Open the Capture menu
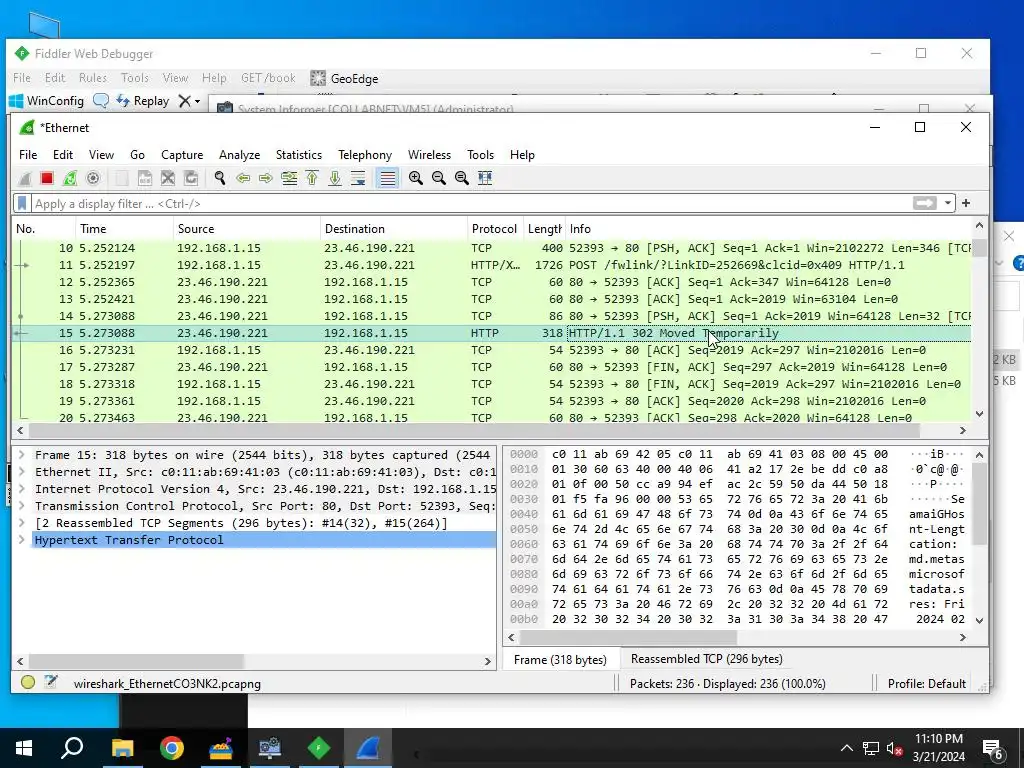Viewport: 1024px width, 768px height. click(182, 155)
